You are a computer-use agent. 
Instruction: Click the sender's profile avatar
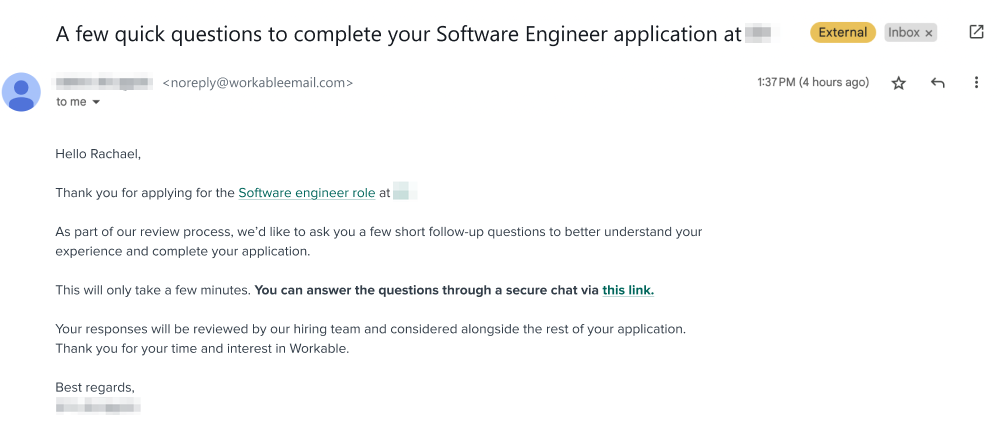(x=22, y=92)
